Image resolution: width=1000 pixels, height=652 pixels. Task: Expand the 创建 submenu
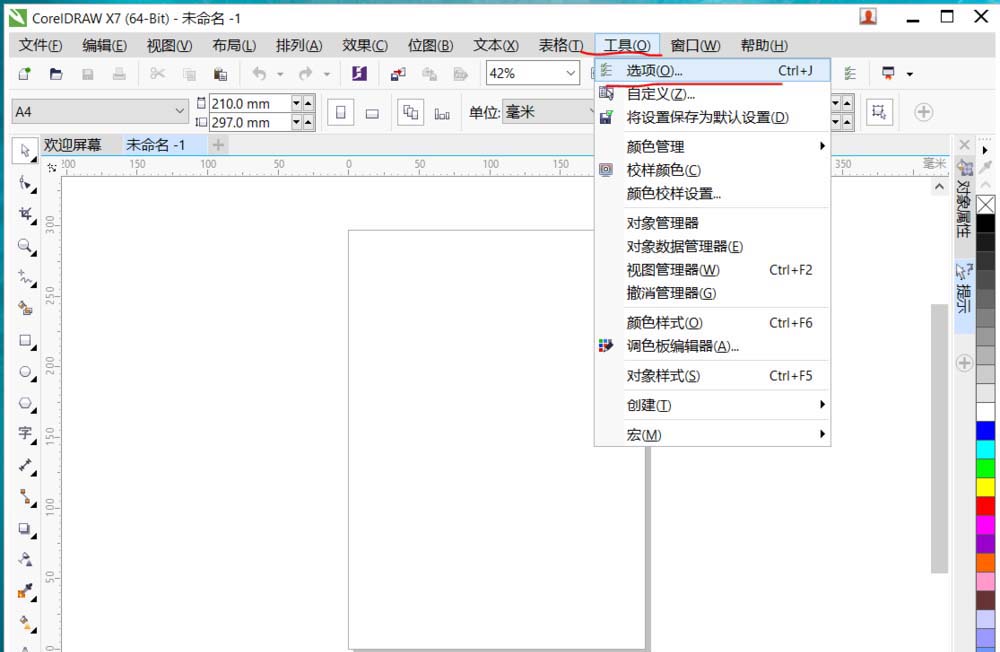712,404
